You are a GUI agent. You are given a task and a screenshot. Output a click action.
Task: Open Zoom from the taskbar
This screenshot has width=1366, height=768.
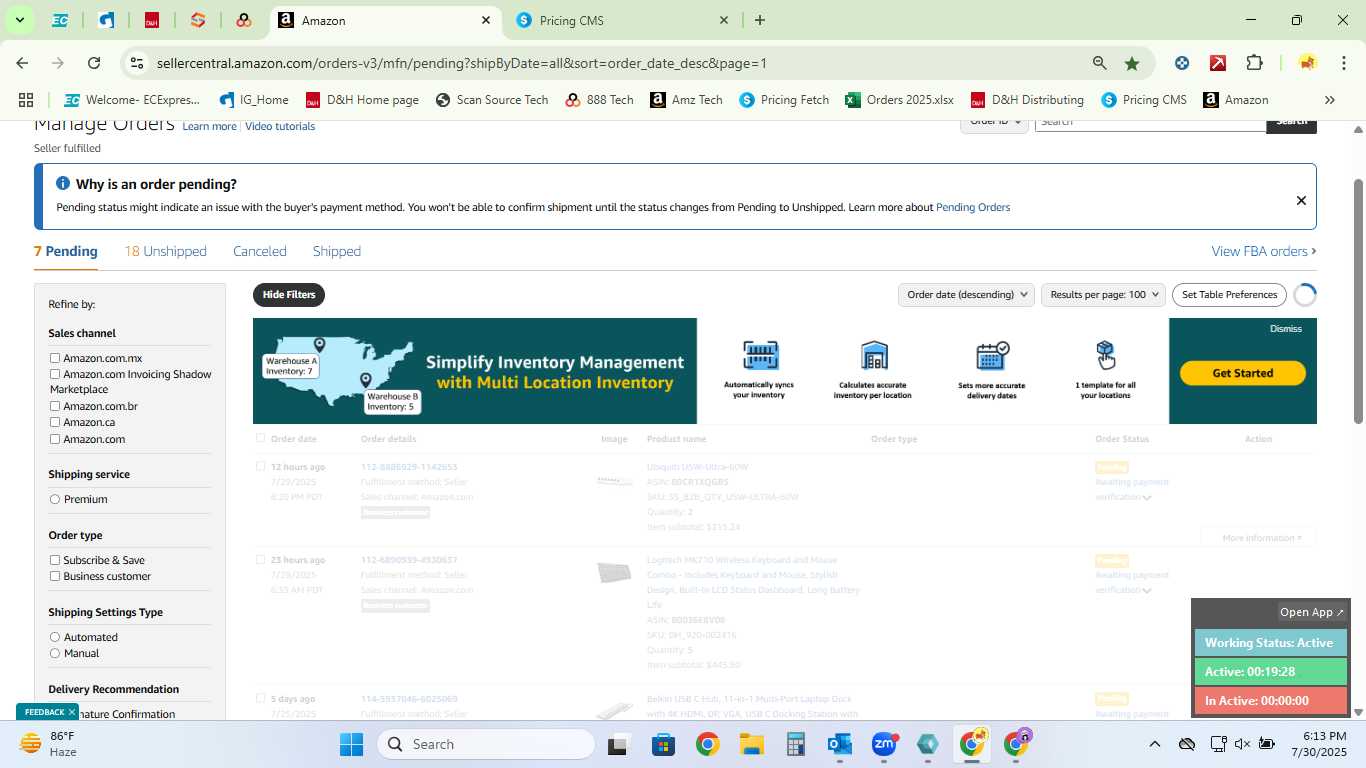884,744
